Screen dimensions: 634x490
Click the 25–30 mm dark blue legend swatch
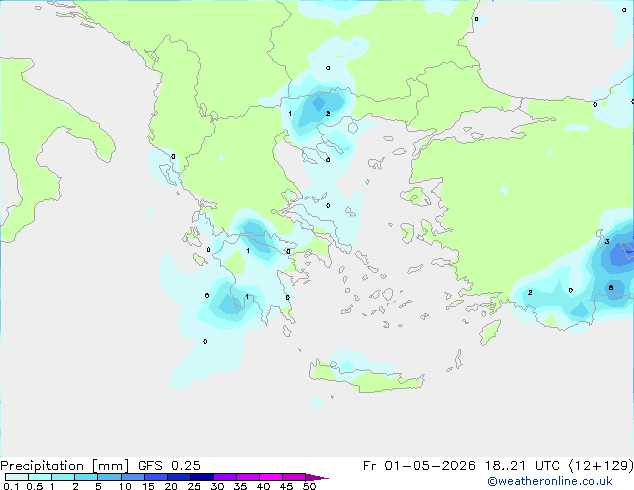202,477
